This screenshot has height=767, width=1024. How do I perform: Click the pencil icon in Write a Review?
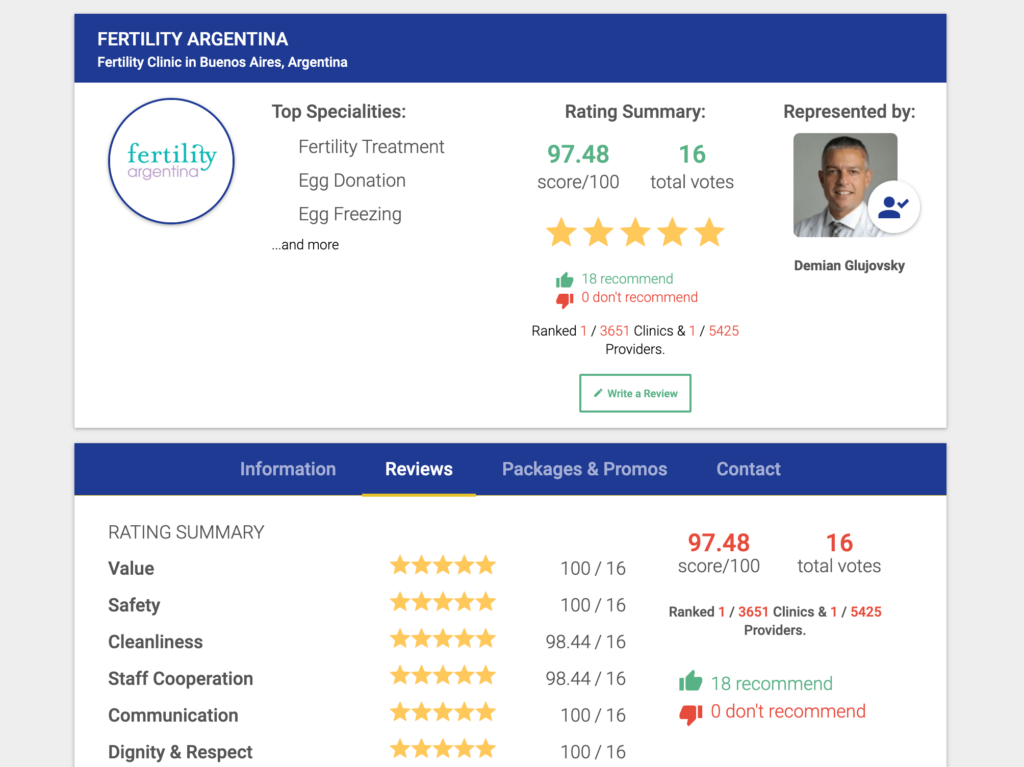[x=598, y=393]
